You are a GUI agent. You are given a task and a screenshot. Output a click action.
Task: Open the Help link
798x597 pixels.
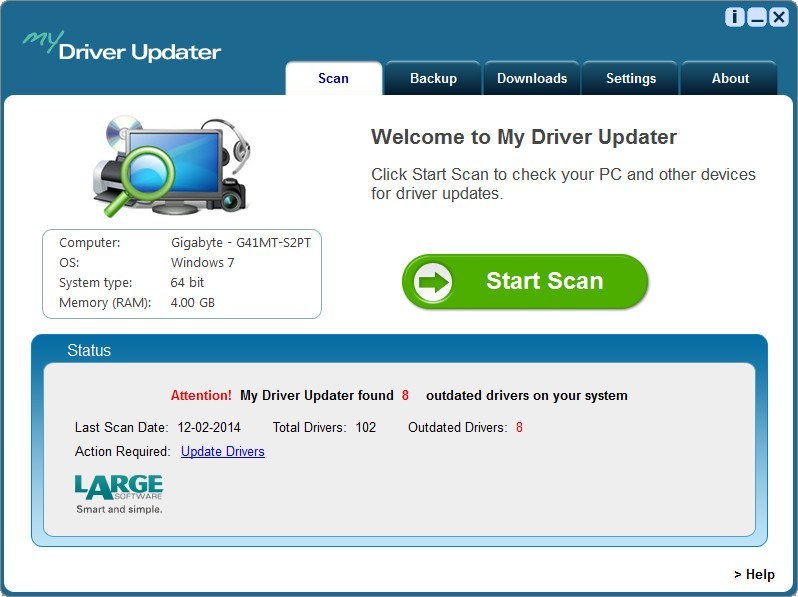(x=754, y=574)
